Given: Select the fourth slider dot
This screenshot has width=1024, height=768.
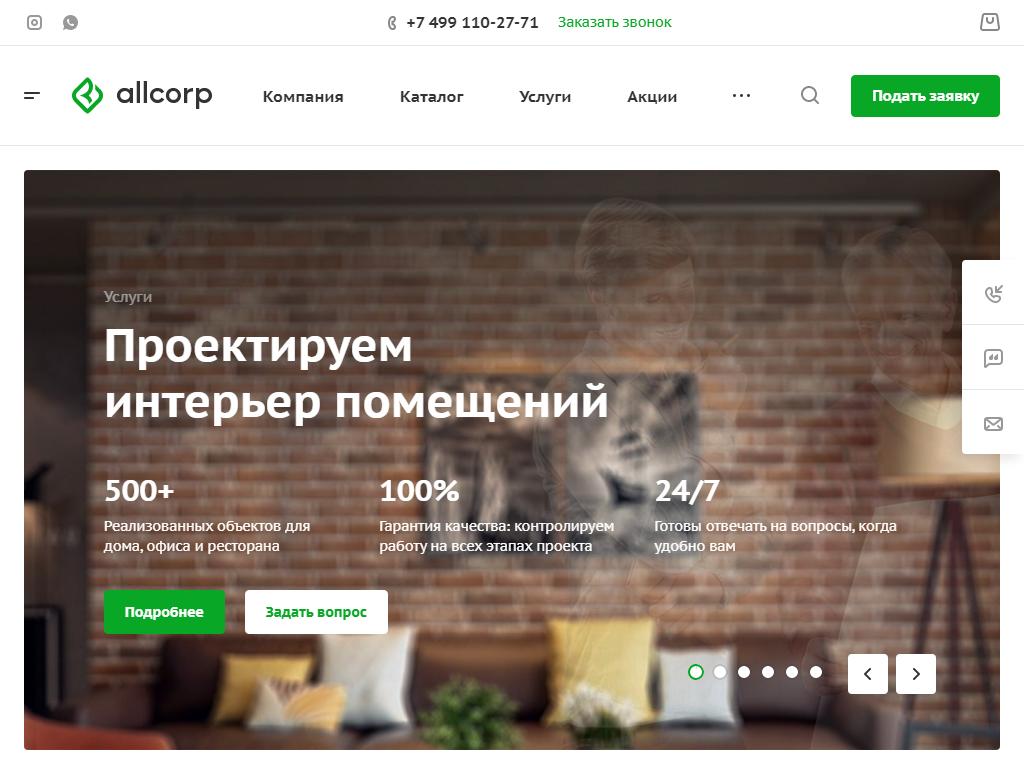Looking at the screenshot, I should (x=768, y=672).
